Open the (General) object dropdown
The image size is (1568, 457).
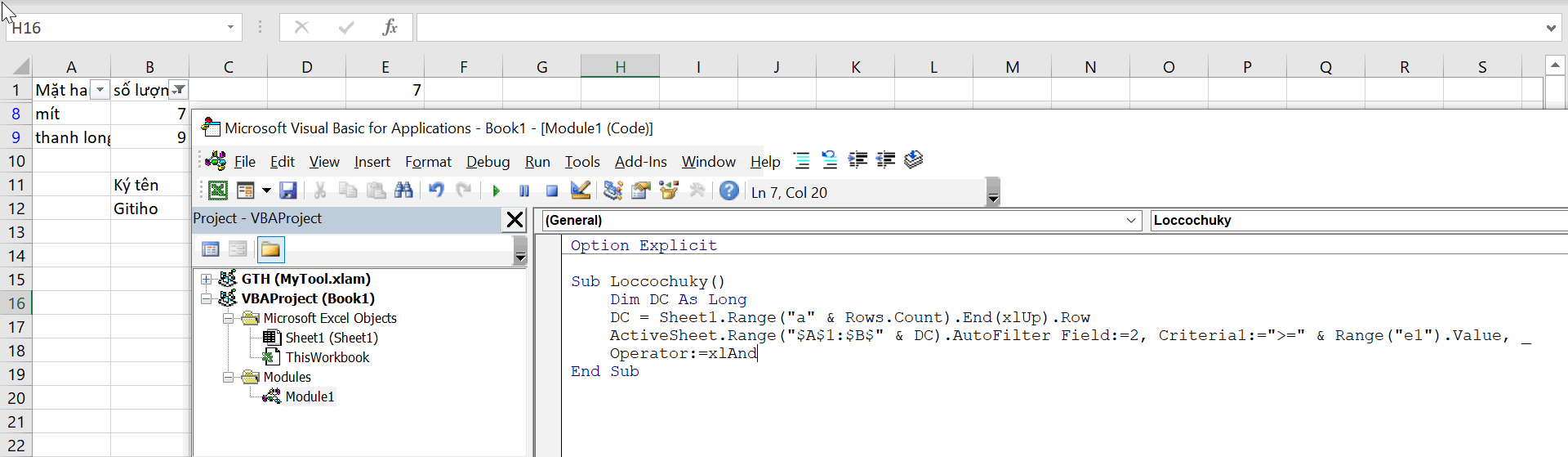coord(1131,220)
